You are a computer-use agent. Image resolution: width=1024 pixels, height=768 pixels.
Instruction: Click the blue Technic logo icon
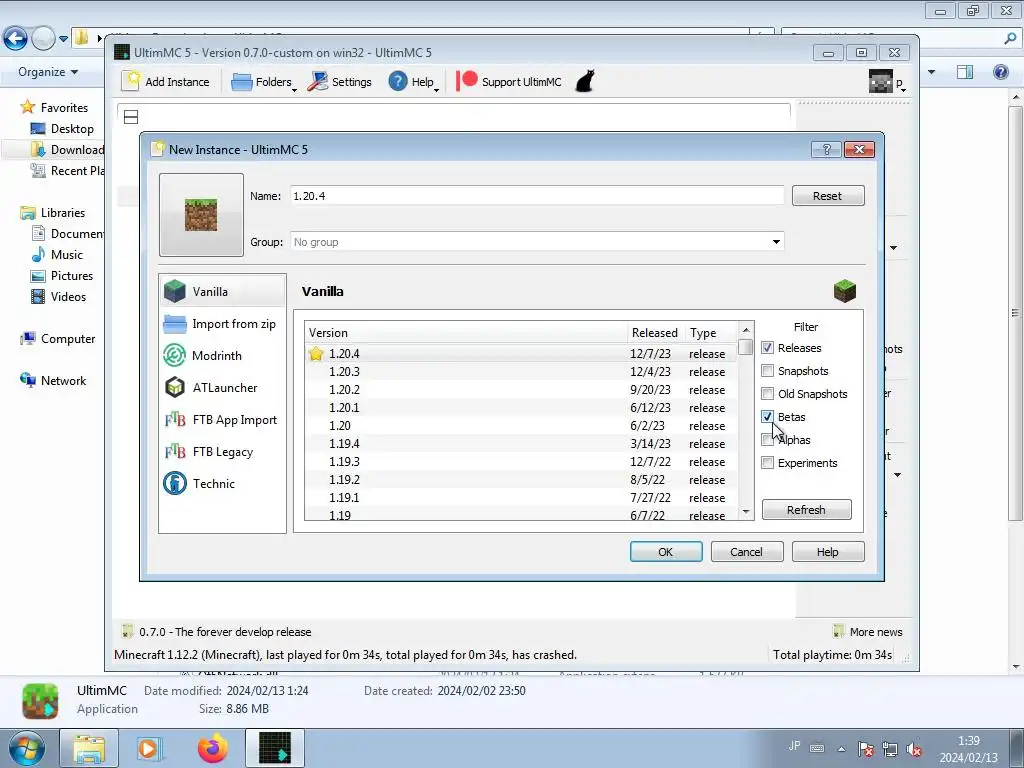175,484
